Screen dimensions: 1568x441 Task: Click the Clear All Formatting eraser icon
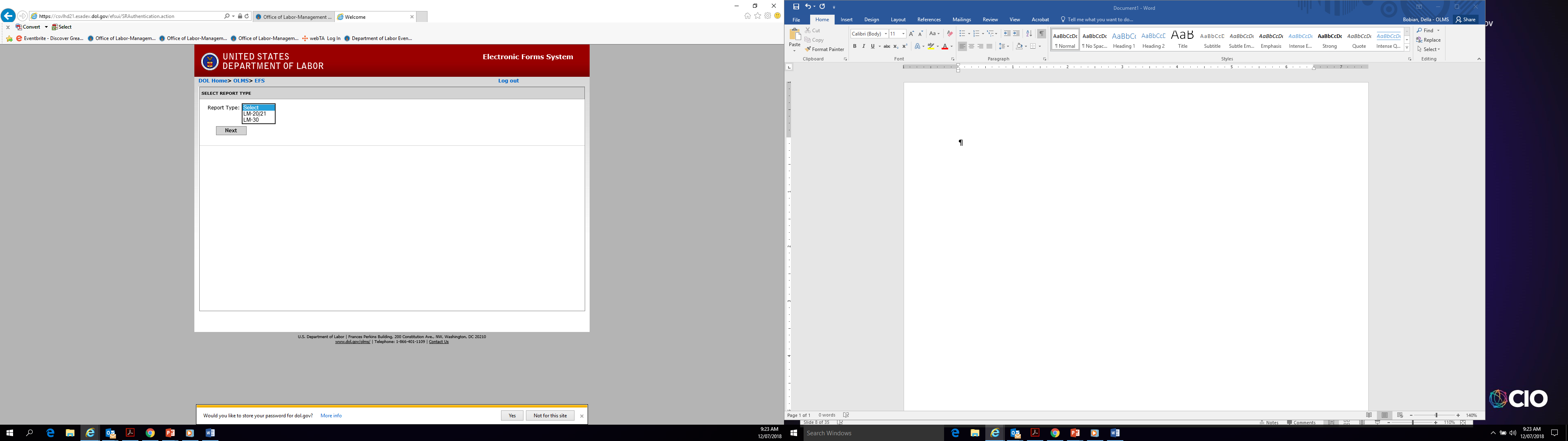(x=949, y=33)
